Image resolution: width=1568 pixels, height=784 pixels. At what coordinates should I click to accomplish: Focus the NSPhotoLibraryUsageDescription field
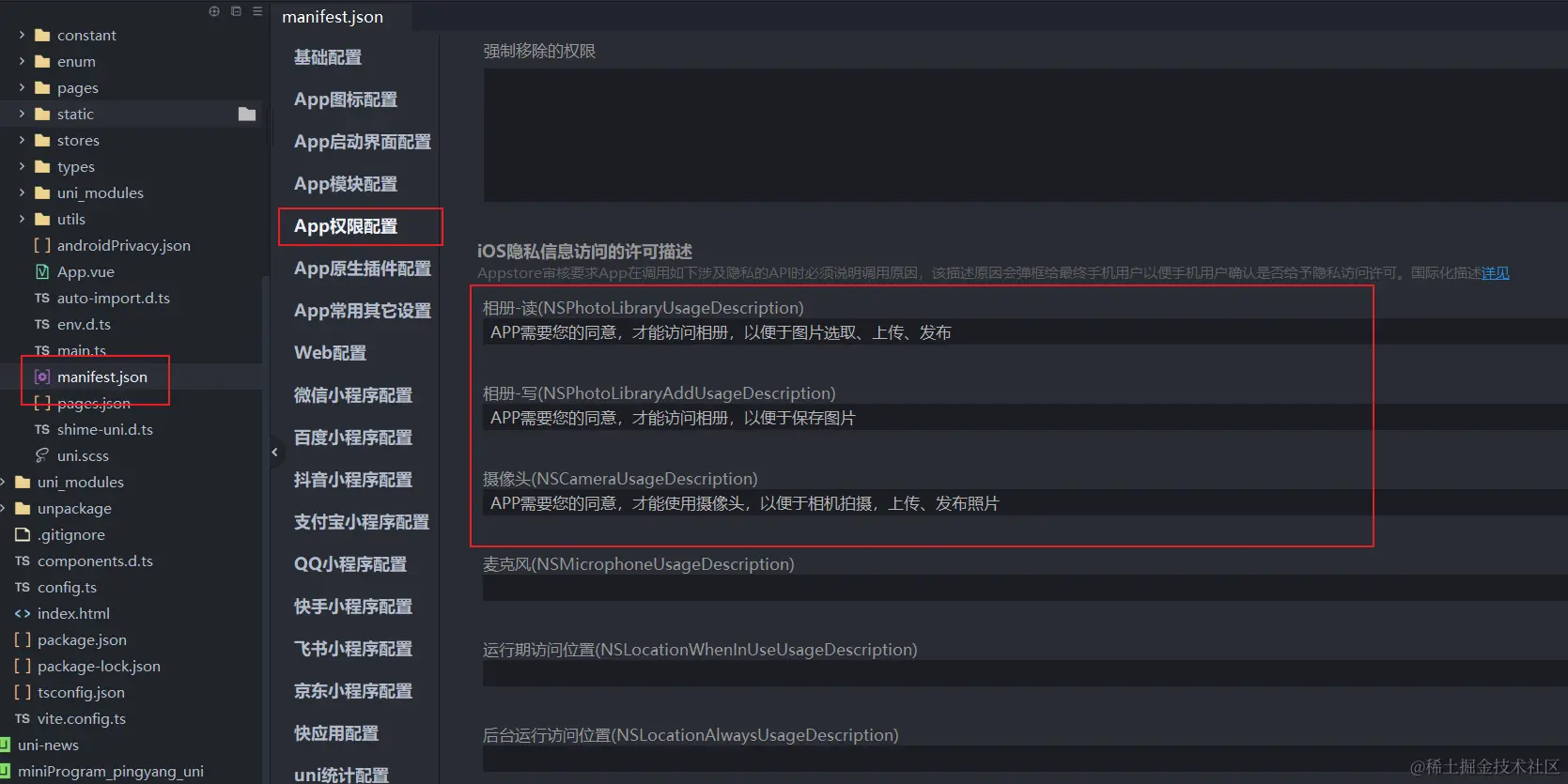pyautogui.click(x=1025, y=332)
